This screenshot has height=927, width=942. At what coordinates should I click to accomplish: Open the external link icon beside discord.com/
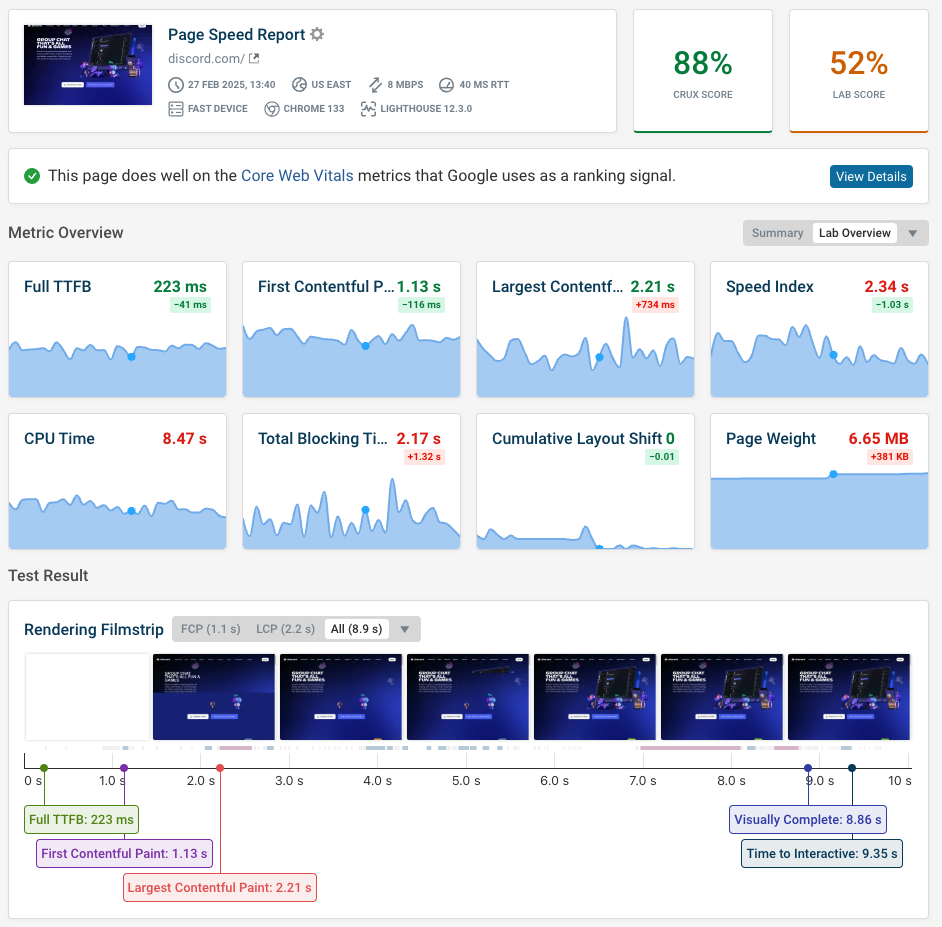254,58
